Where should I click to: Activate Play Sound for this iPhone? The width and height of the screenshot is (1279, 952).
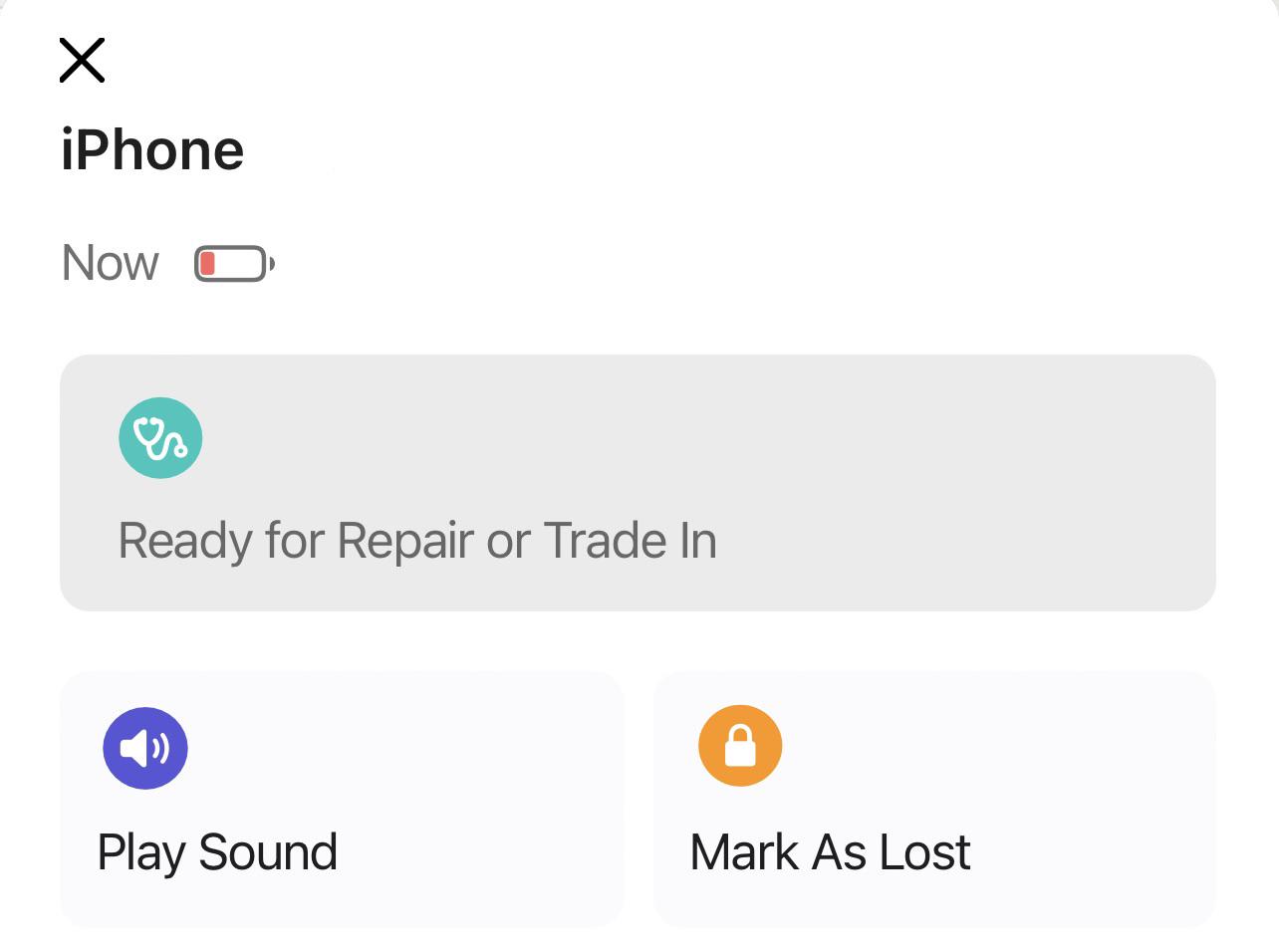point(342,797)
